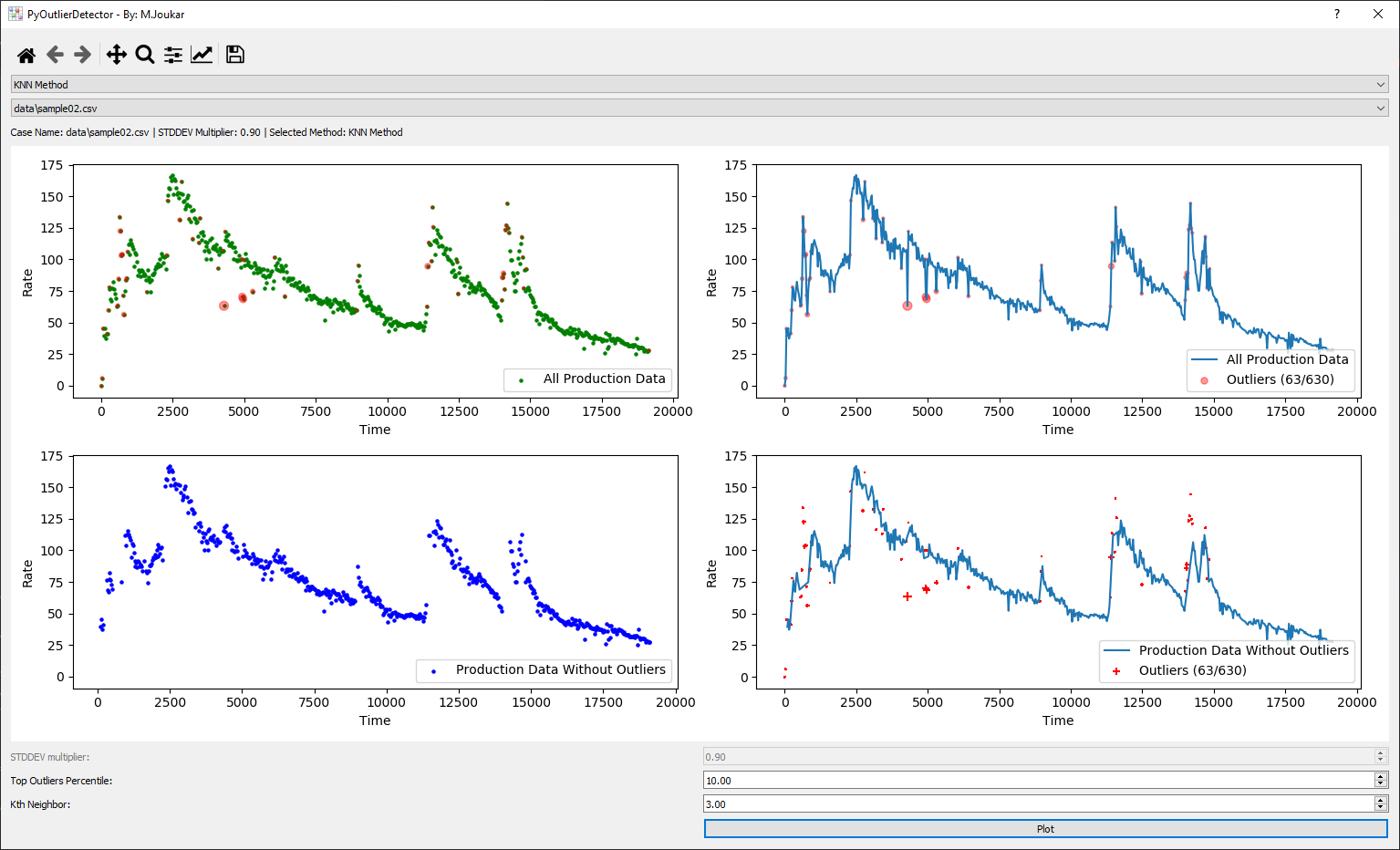The height and width of the screenshot is (850, 1400).
Task: Select the Zoom magnifier tool
Action: tap(144, 55)
